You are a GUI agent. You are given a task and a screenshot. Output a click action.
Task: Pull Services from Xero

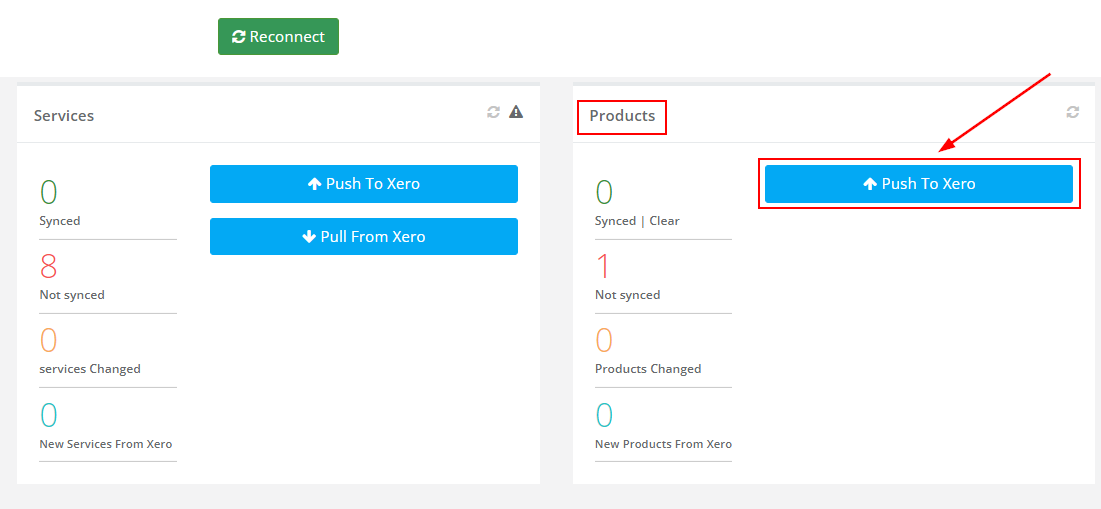364,237
